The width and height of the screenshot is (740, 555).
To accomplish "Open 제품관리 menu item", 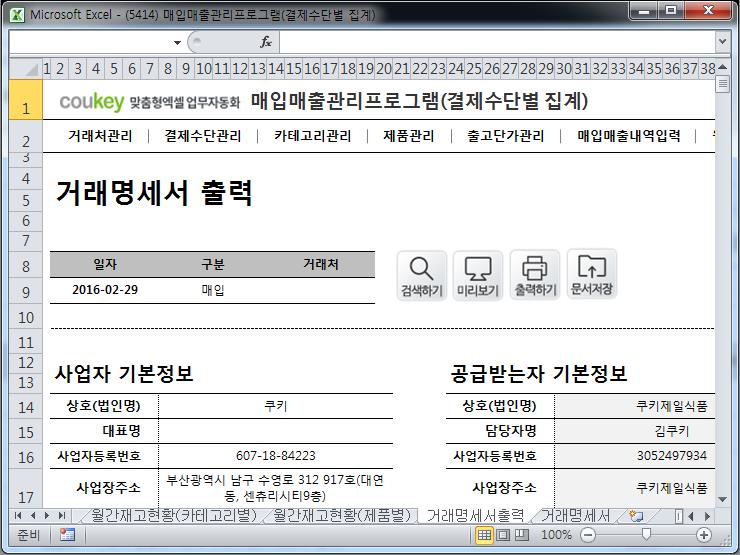I will click(x=409, y=136).
